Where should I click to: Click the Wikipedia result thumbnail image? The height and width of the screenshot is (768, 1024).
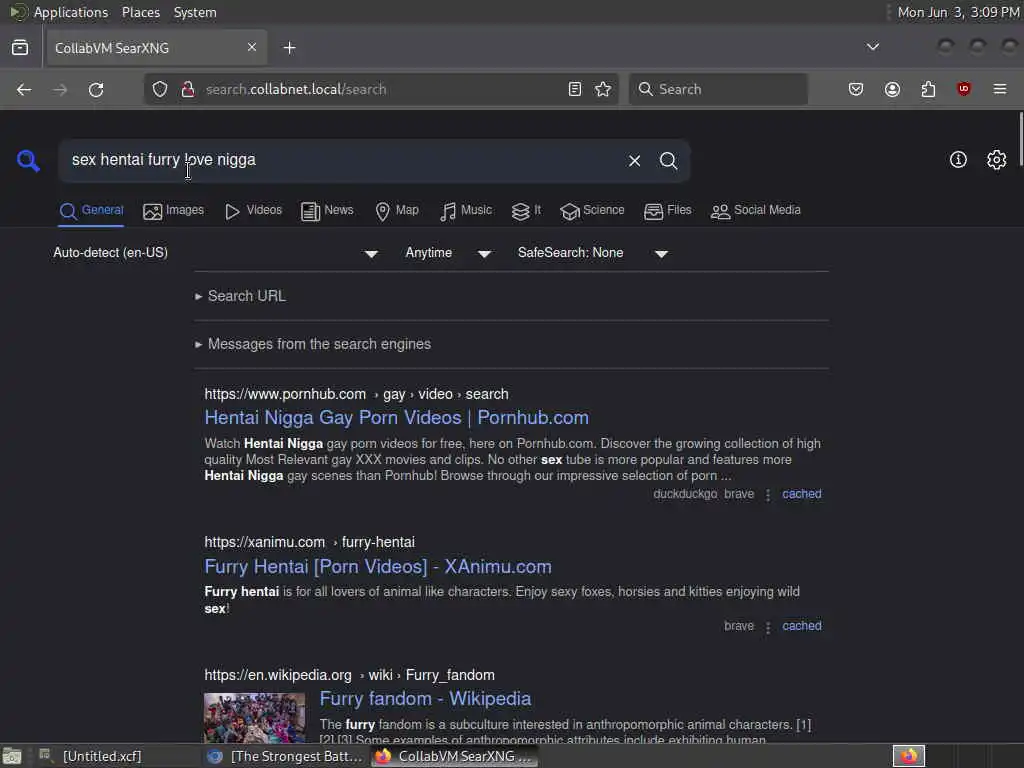[255, 718]
